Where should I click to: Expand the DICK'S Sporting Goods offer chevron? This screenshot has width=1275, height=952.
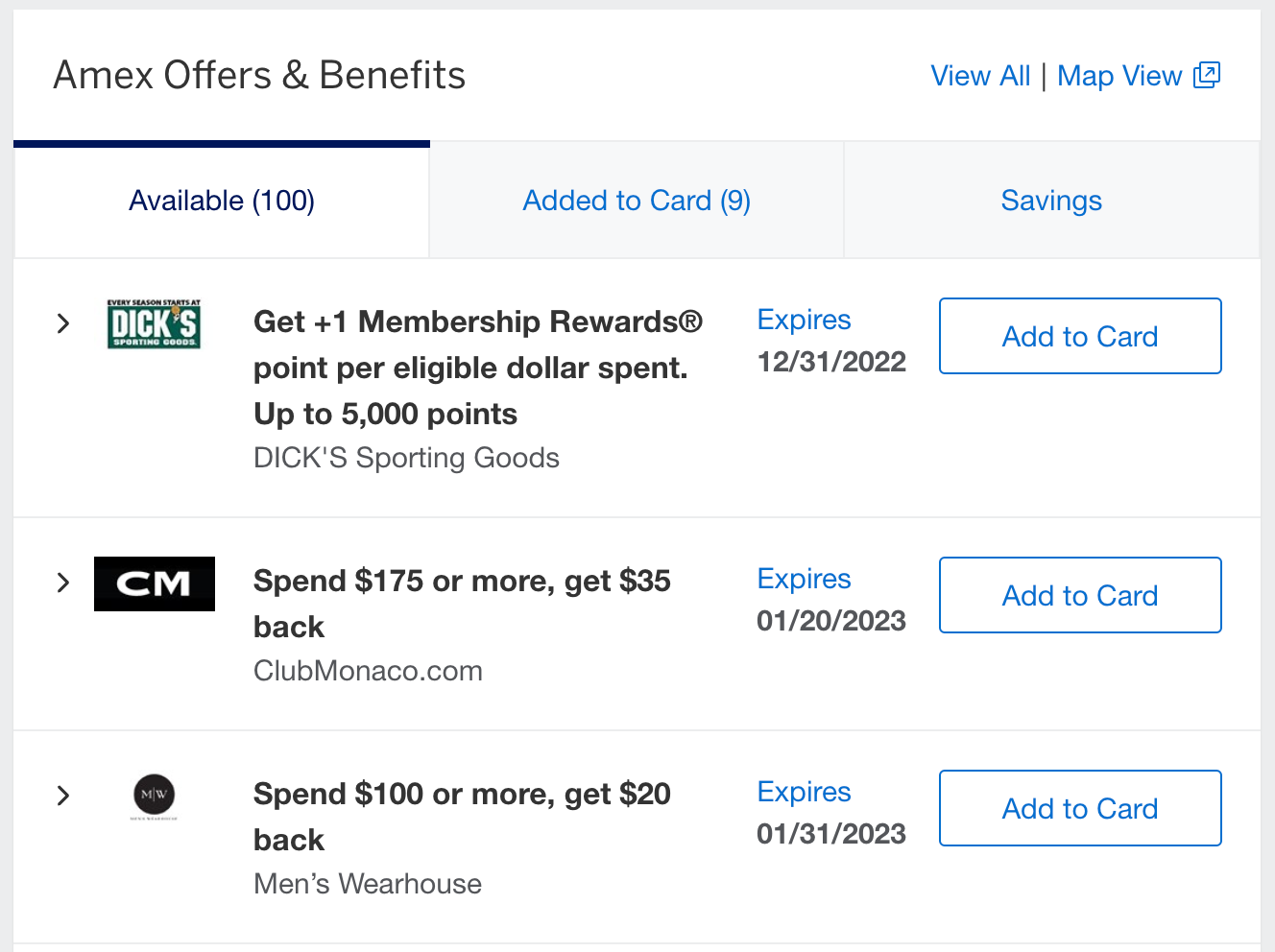(63, 323)
